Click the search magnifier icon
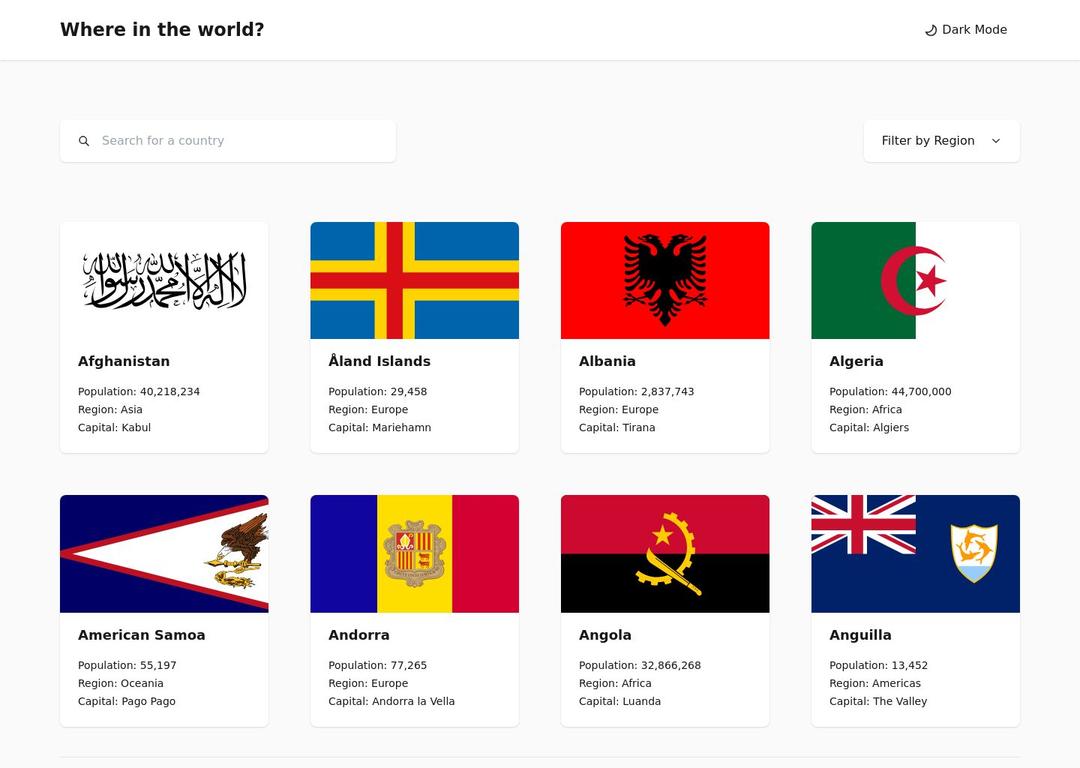 [x=84, y=140]
